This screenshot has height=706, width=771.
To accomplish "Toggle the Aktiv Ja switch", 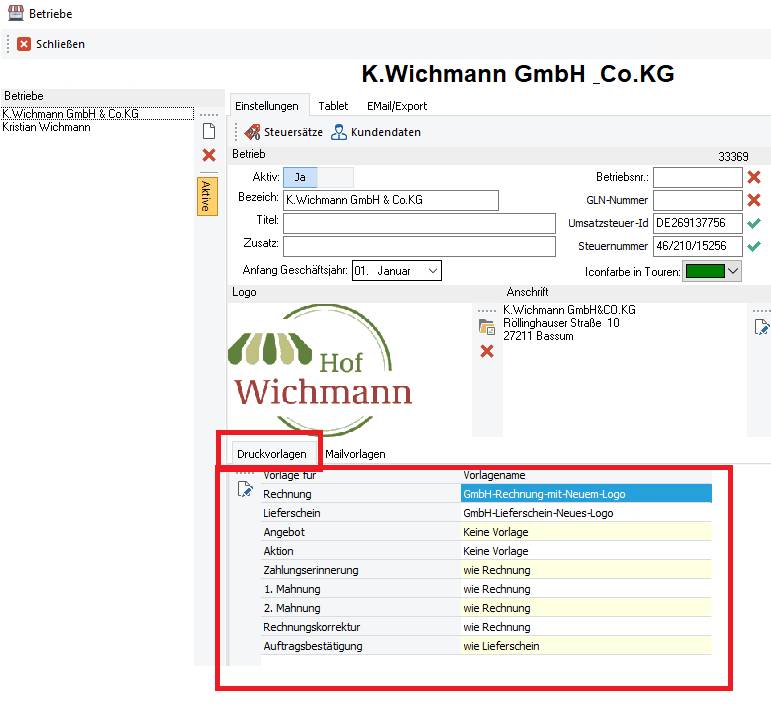I will pos(318,177).
